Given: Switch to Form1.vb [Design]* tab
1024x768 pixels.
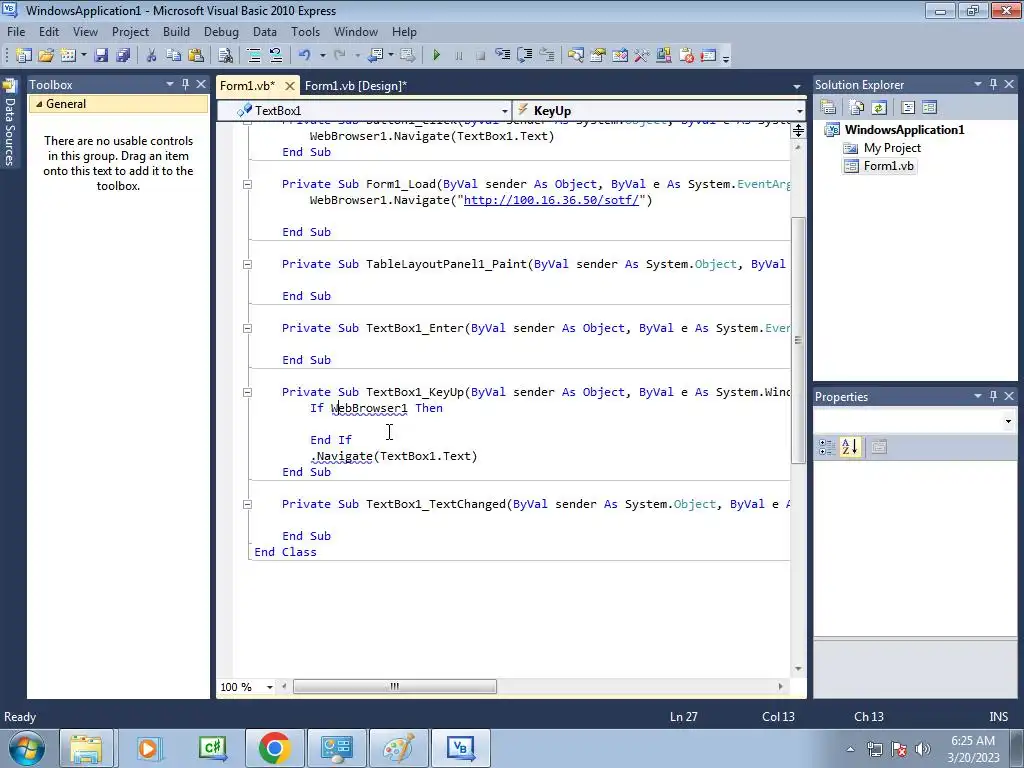Looking at the screenshot, I should point(356,86).
